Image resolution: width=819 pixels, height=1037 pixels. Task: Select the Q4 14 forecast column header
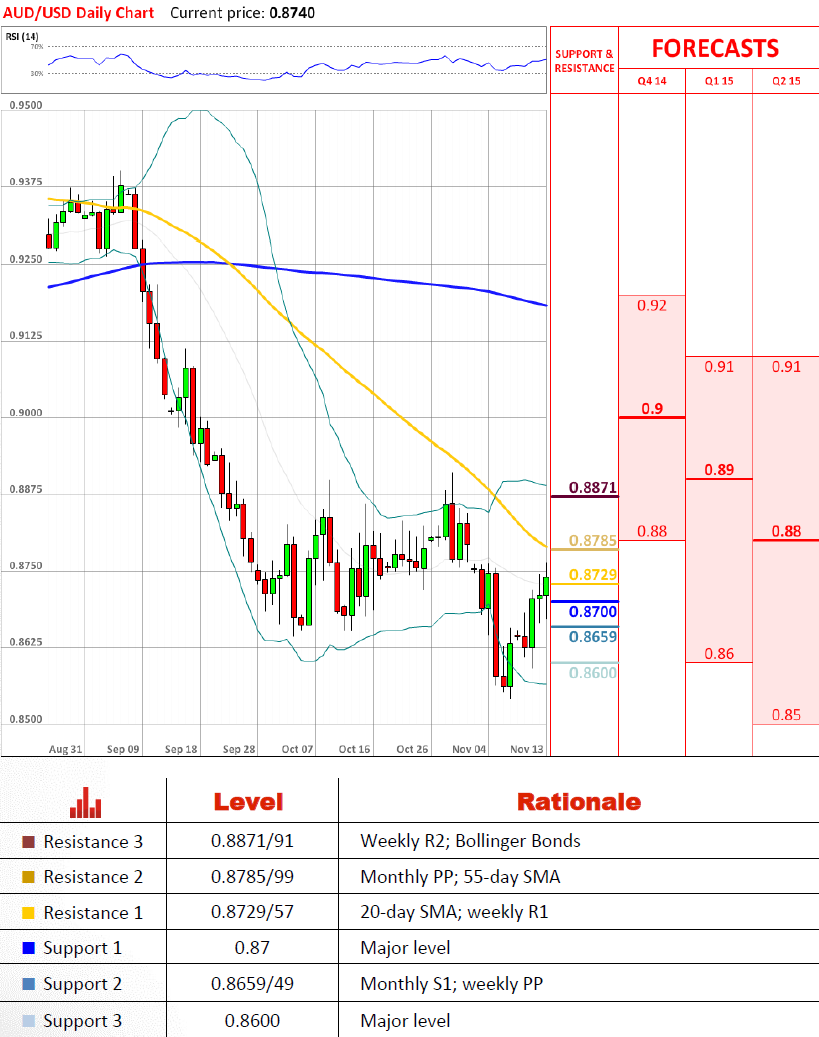(x=652, y=81)
